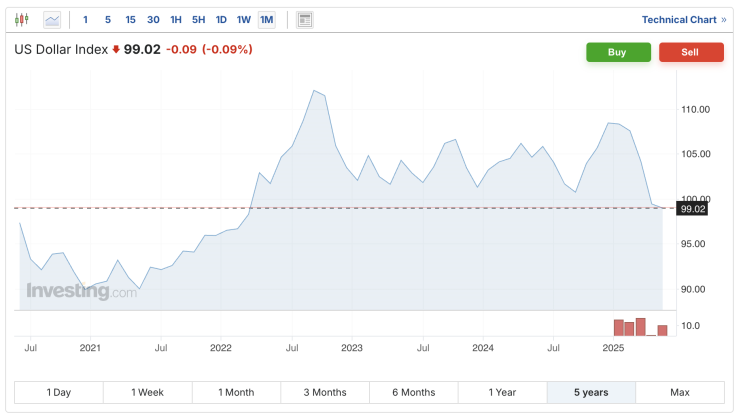Click the tallest red volume bar
The height and width of the screenshot is (418, 743).
(641, 327)
